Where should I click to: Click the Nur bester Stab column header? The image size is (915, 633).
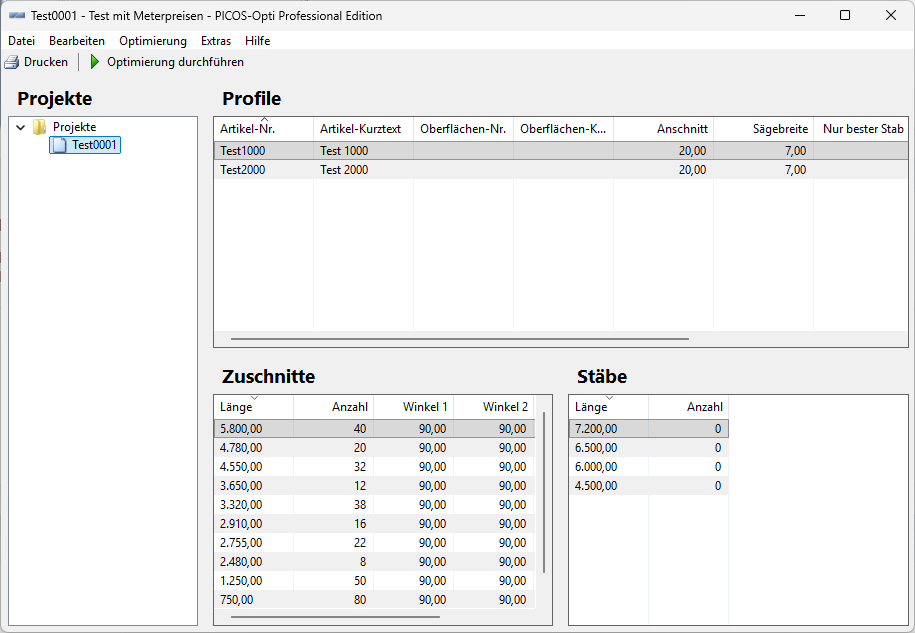(861, 128)
